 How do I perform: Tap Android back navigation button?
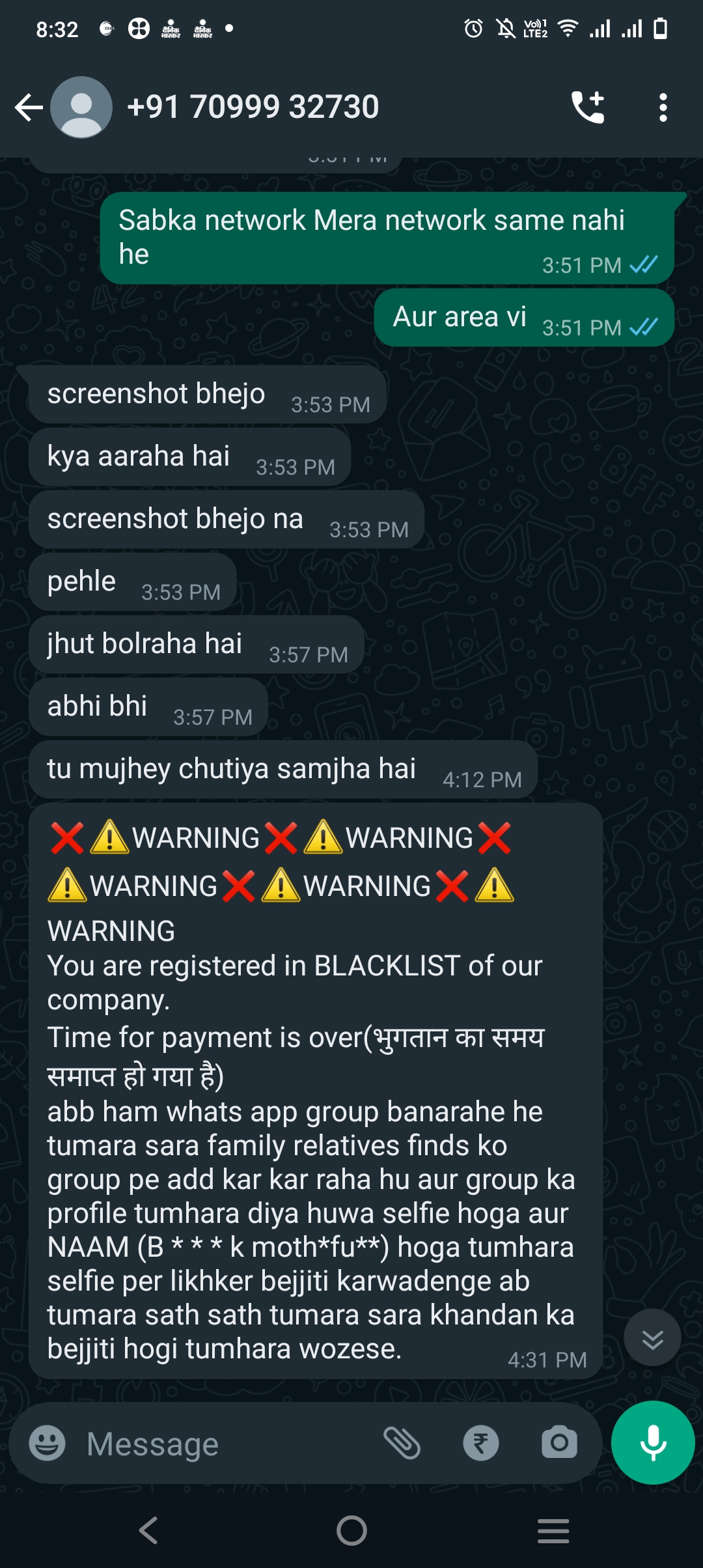[148, 1530]
